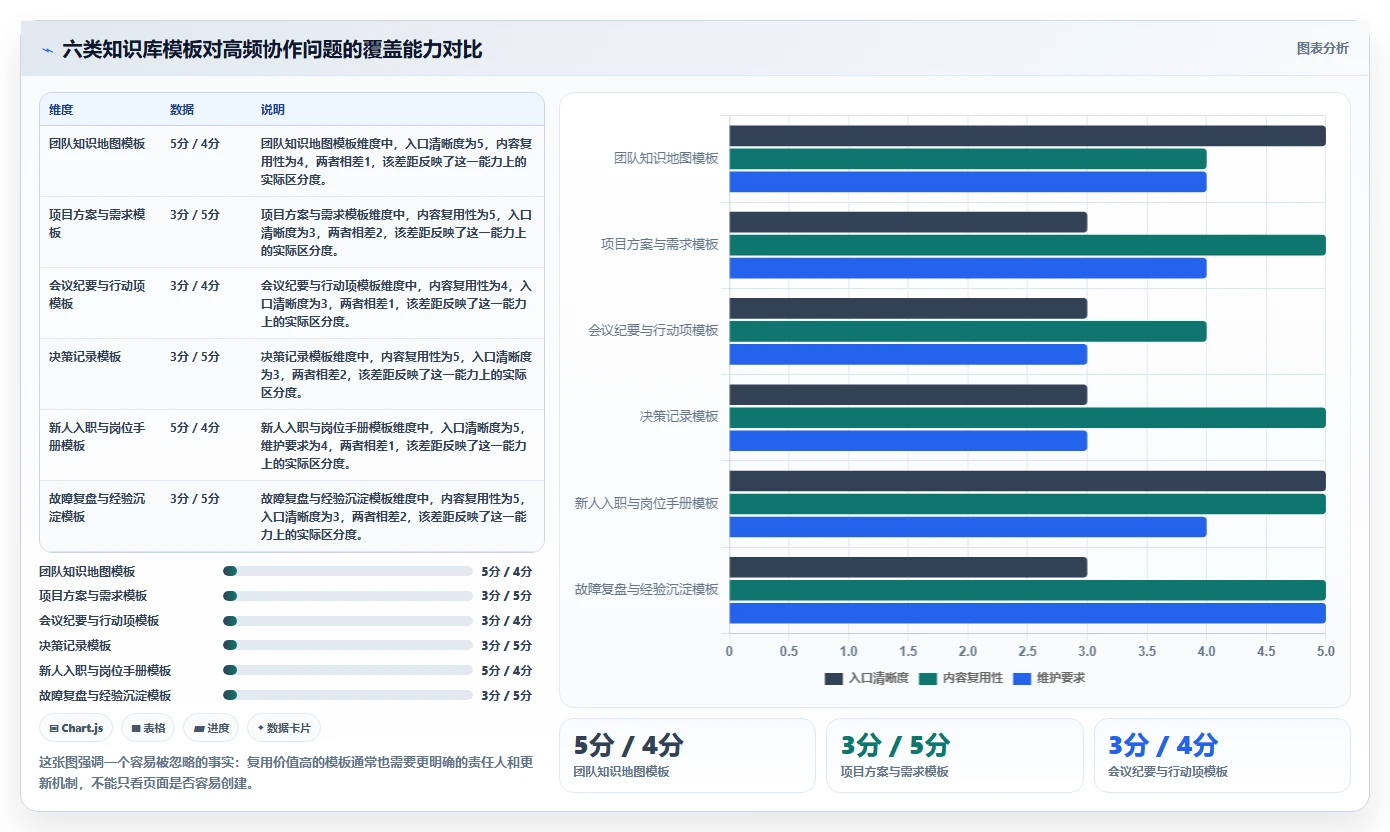Click the 项目方案与需求模板 progress bar

[x=348, y=596]
